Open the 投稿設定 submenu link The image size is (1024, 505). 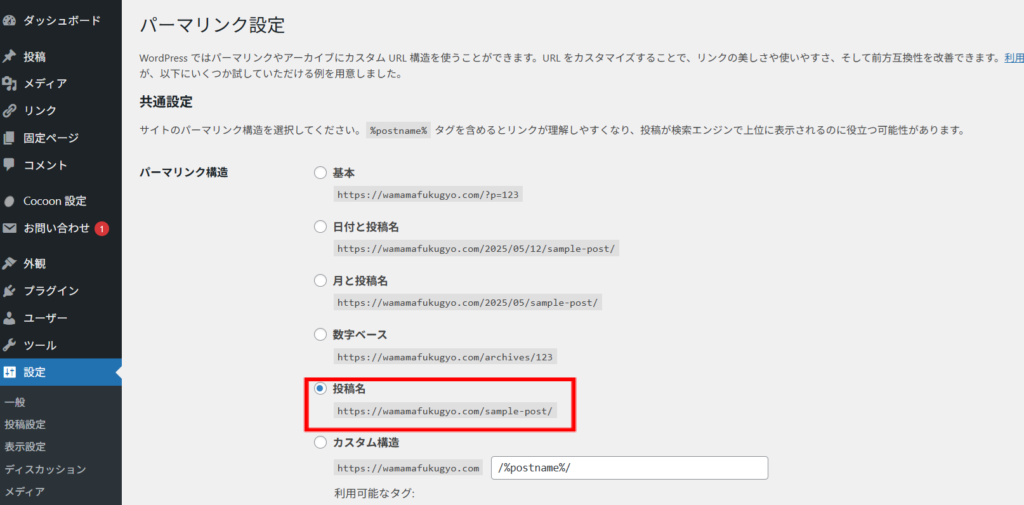click(25, 425)
